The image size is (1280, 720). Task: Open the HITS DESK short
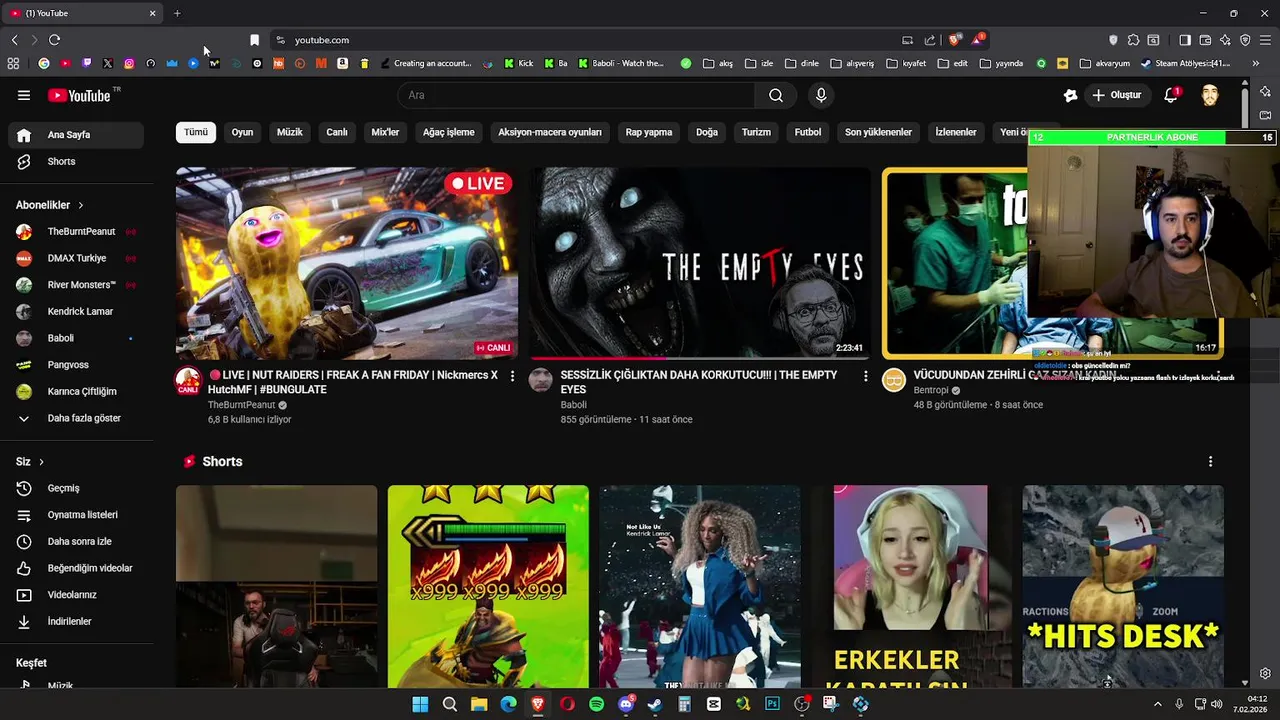tap(1122, 587)
